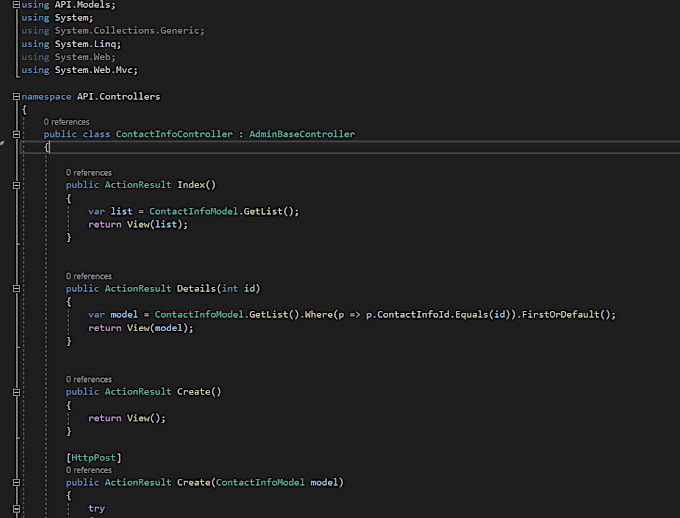Open references link above Index method
The height and width of the screenshot is (518, 680).
[x=88, y=173]
